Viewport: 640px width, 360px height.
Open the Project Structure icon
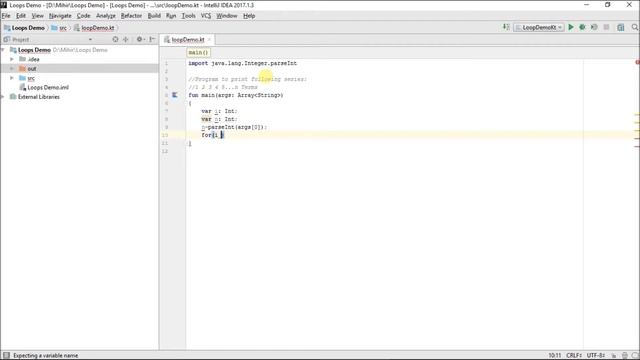[621, 27]
